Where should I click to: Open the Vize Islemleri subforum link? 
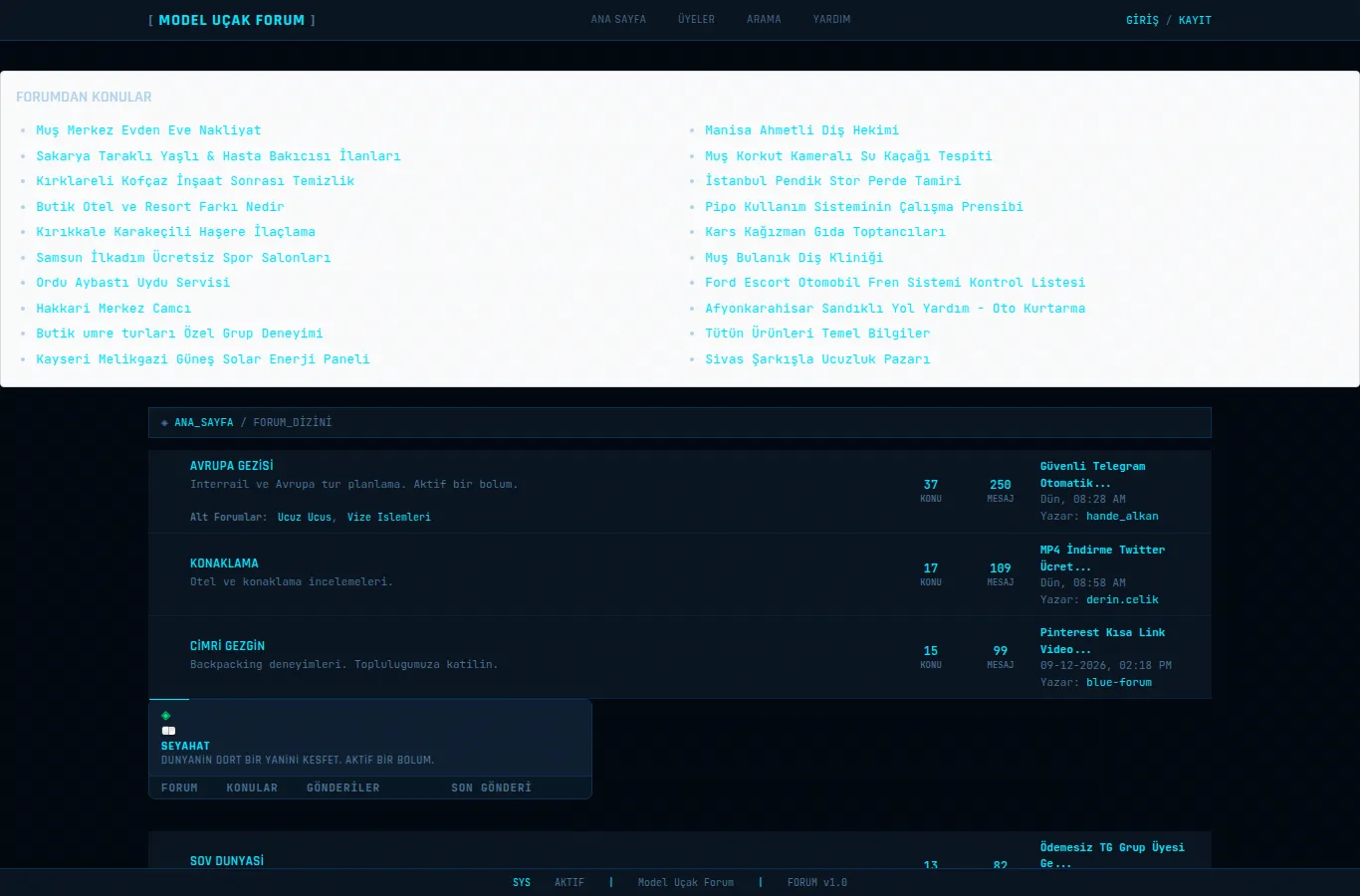point(389,517)
